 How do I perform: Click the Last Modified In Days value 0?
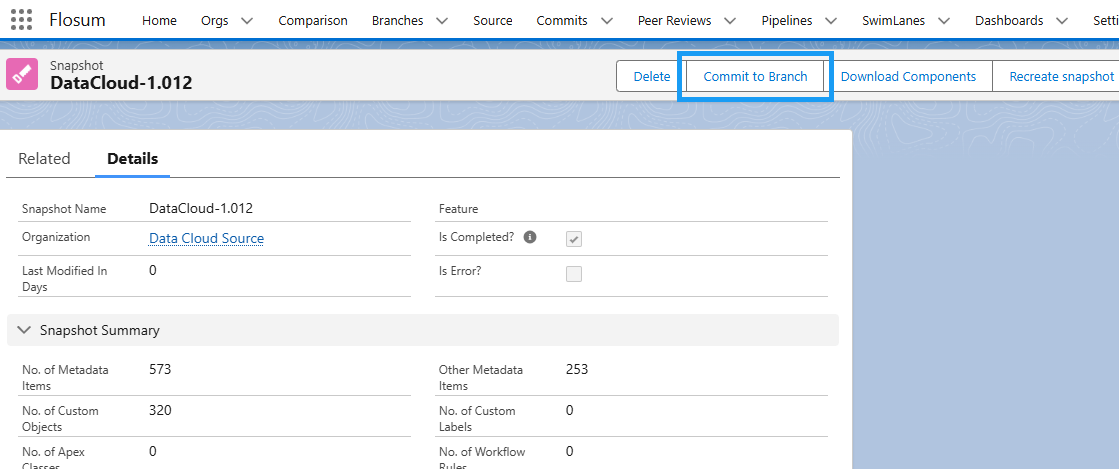pyautogui.click(x=153, y=271)
